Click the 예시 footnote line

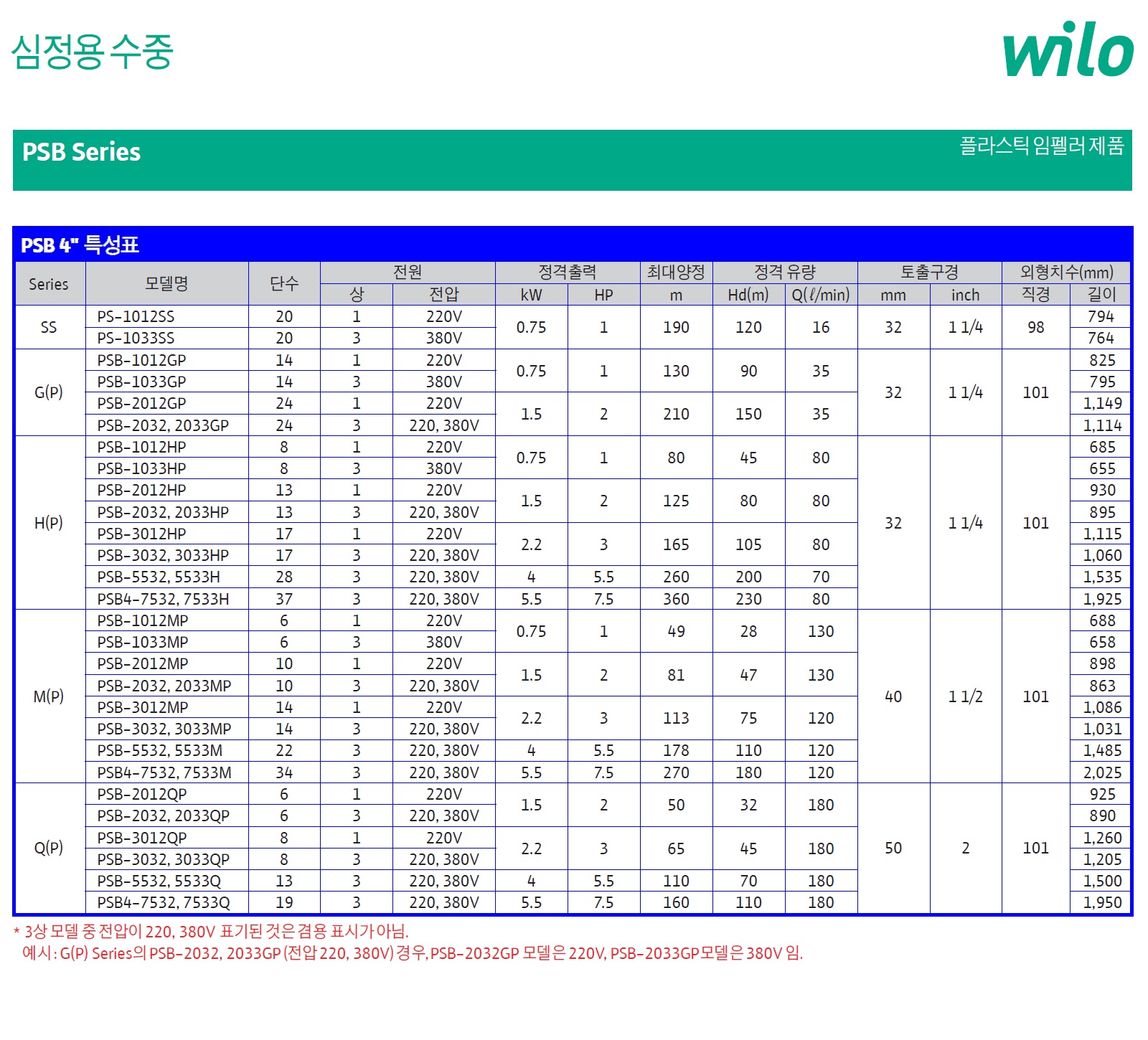[x=413, y=953]
